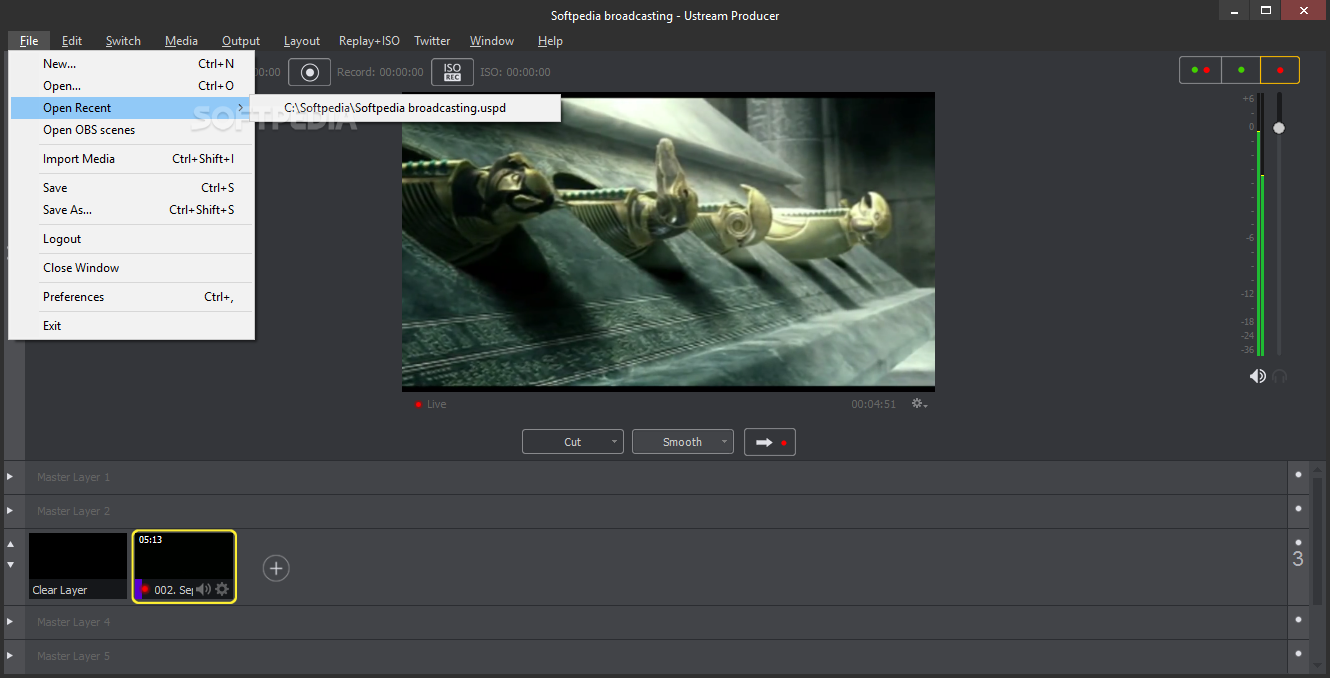Open the Switch menu
This screenshot has width=1330, height=678.
pyautogui.click(x=123, y=41)
